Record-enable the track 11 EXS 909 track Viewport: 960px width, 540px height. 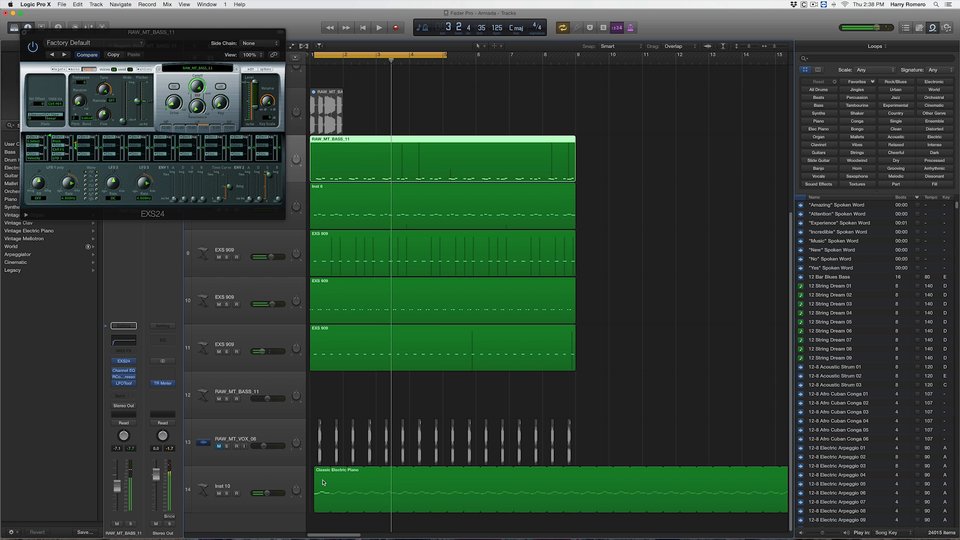236,351
